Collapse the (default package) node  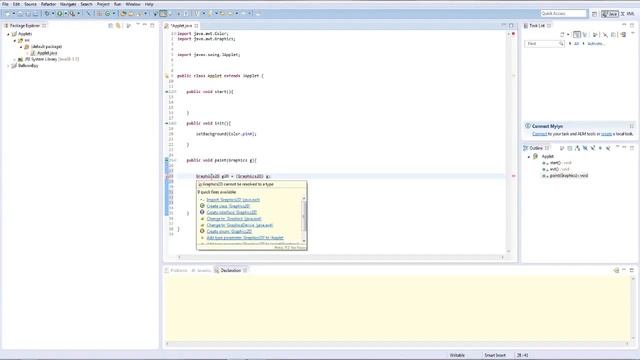click(21, 47)
